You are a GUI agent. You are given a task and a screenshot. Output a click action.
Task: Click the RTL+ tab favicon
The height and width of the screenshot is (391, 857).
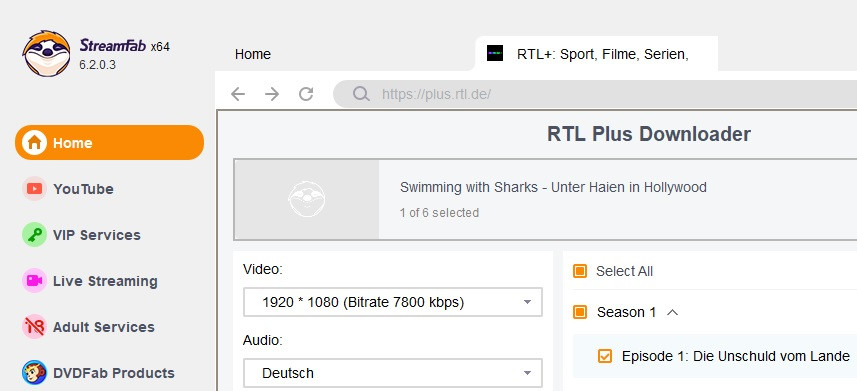[x=494, y=54]
